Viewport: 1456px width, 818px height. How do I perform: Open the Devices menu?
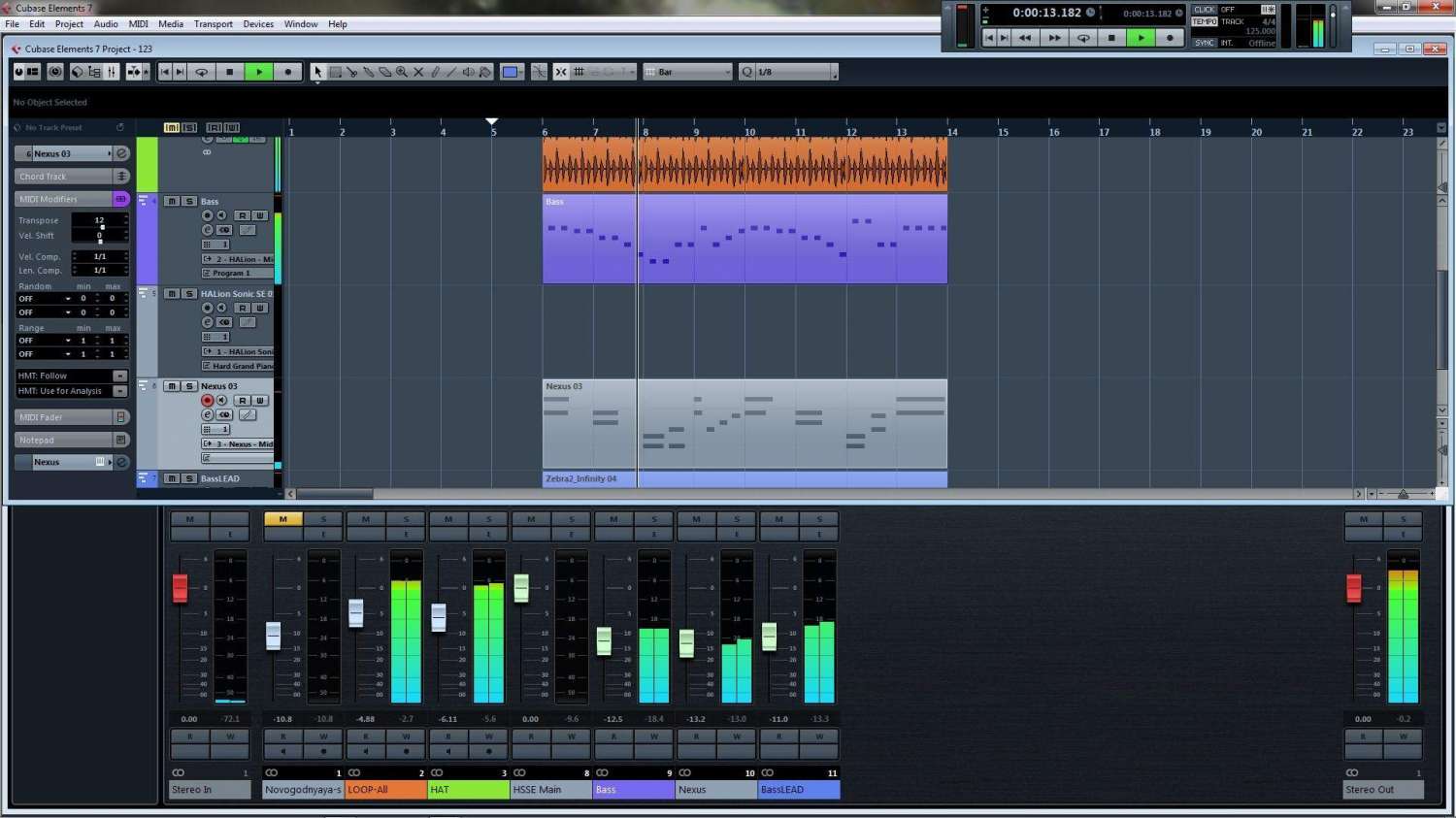(258, 24)
